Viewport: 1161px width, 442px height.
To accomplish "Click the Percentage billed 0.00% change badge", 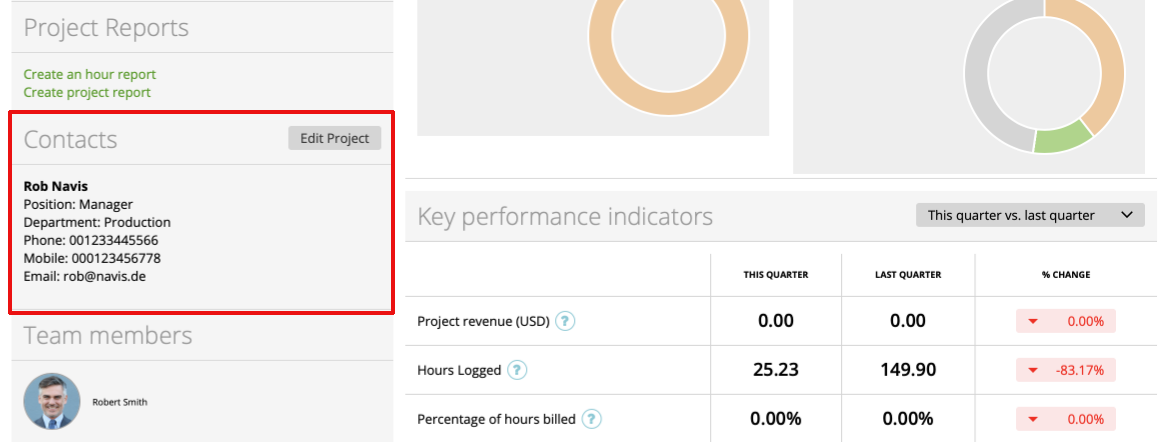I will point(1065,419).
